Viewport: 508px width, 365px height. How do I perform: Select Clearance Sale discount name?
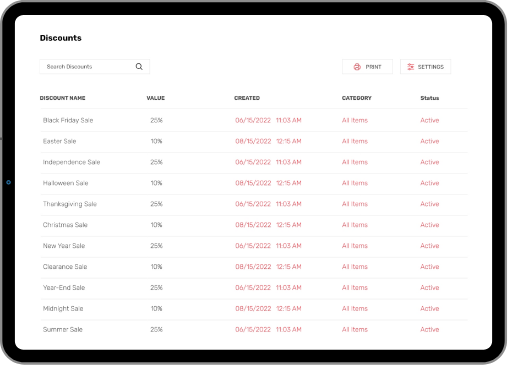click(65, 267)
